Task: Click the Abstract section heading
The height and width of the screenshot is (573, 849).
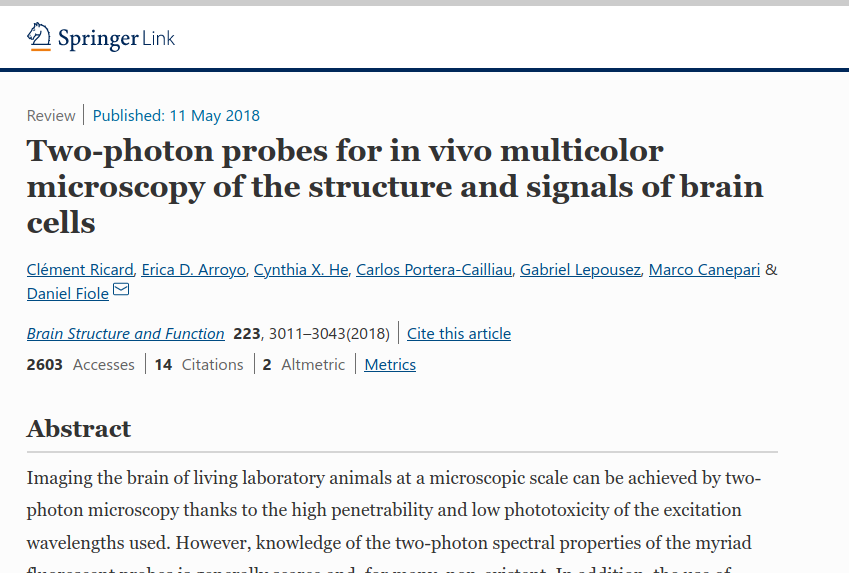Action: click(79, 429)
